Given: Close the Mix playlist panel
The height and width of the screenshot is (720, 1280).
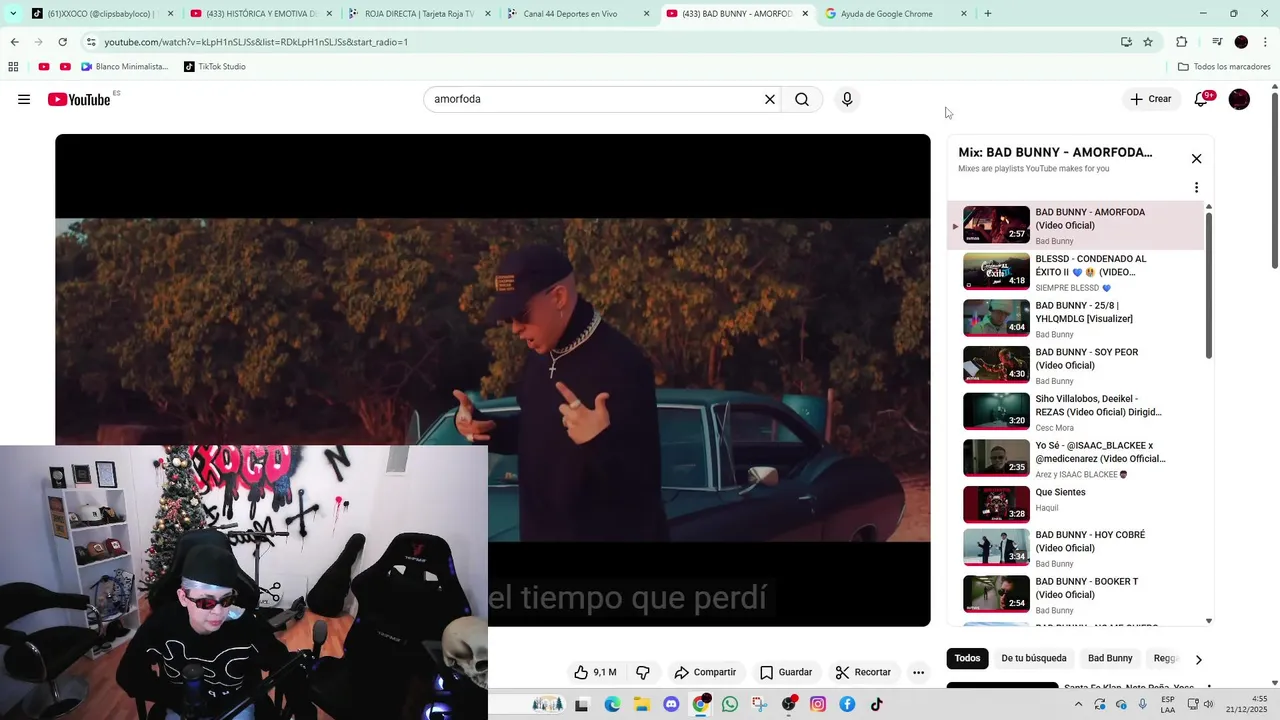Looking at the screenshot, I should click(x=1196, y=159).
